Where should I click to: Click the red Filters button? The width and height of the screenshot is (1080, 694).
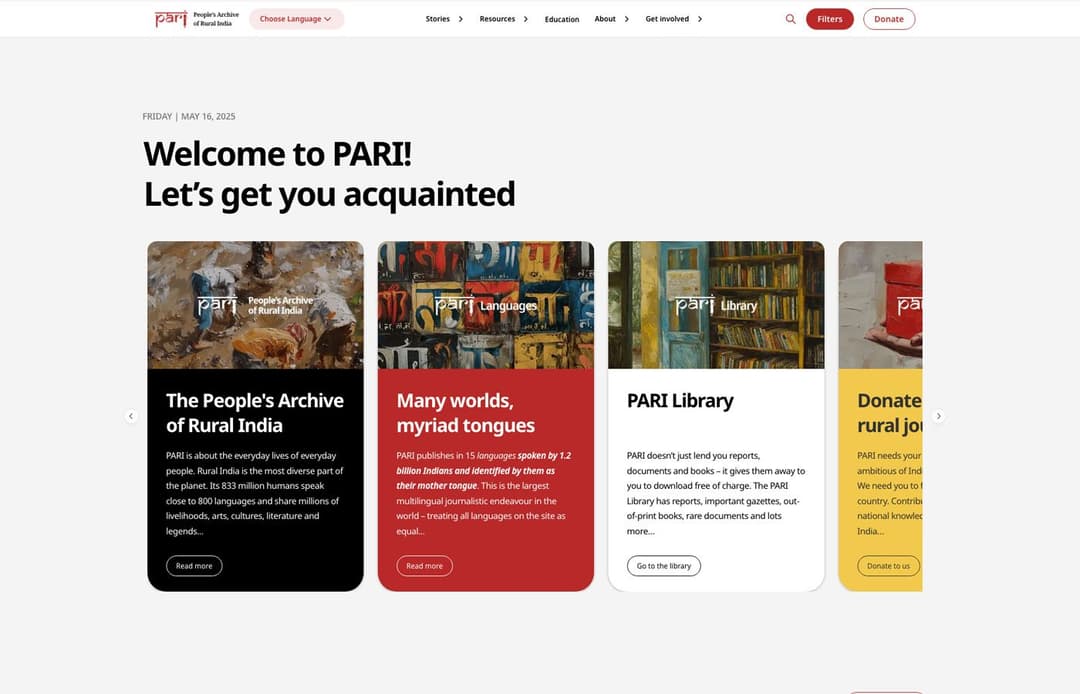829,19
